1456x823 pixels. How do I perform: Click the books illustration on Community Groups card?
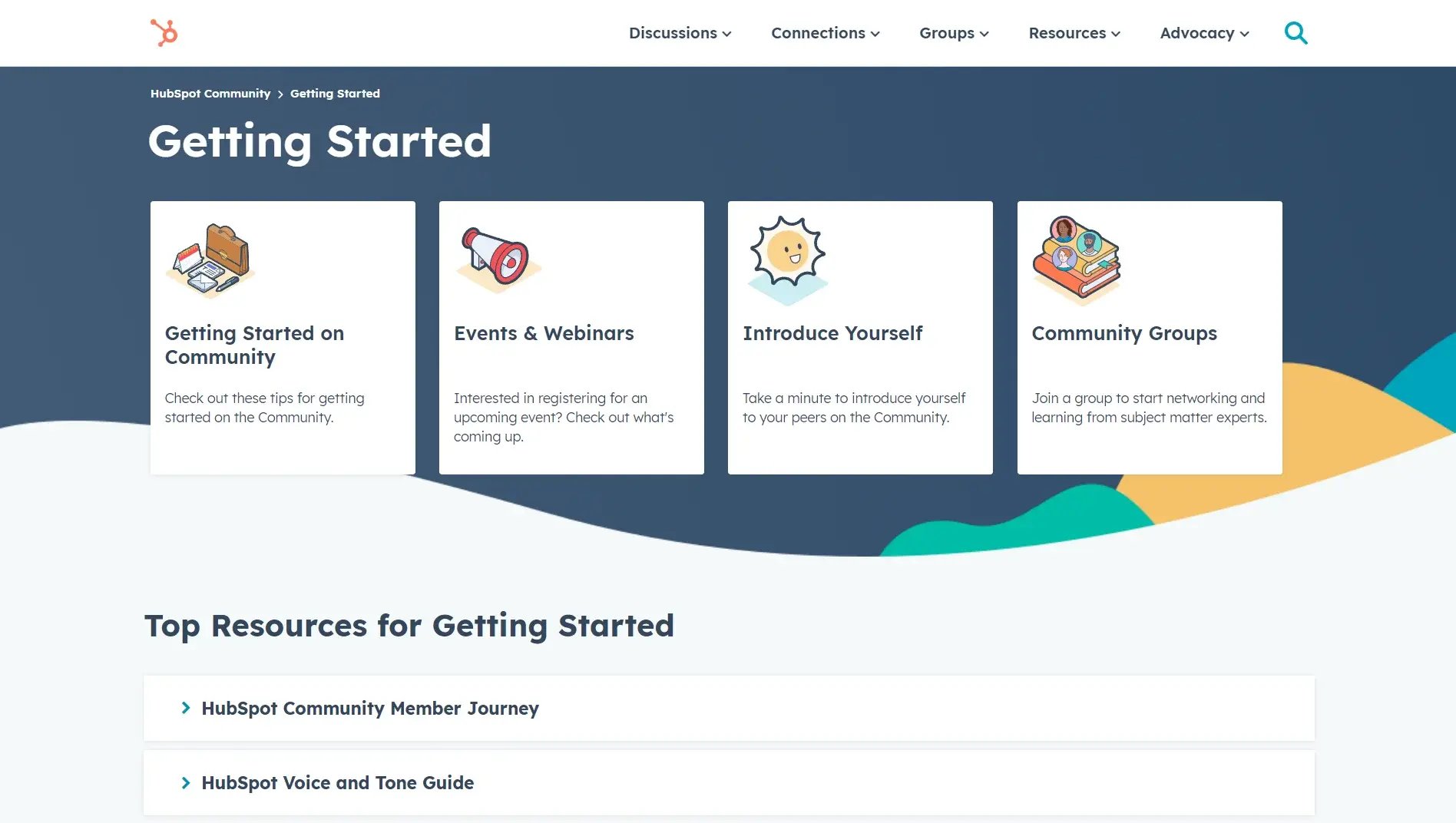coord(1077,260)
